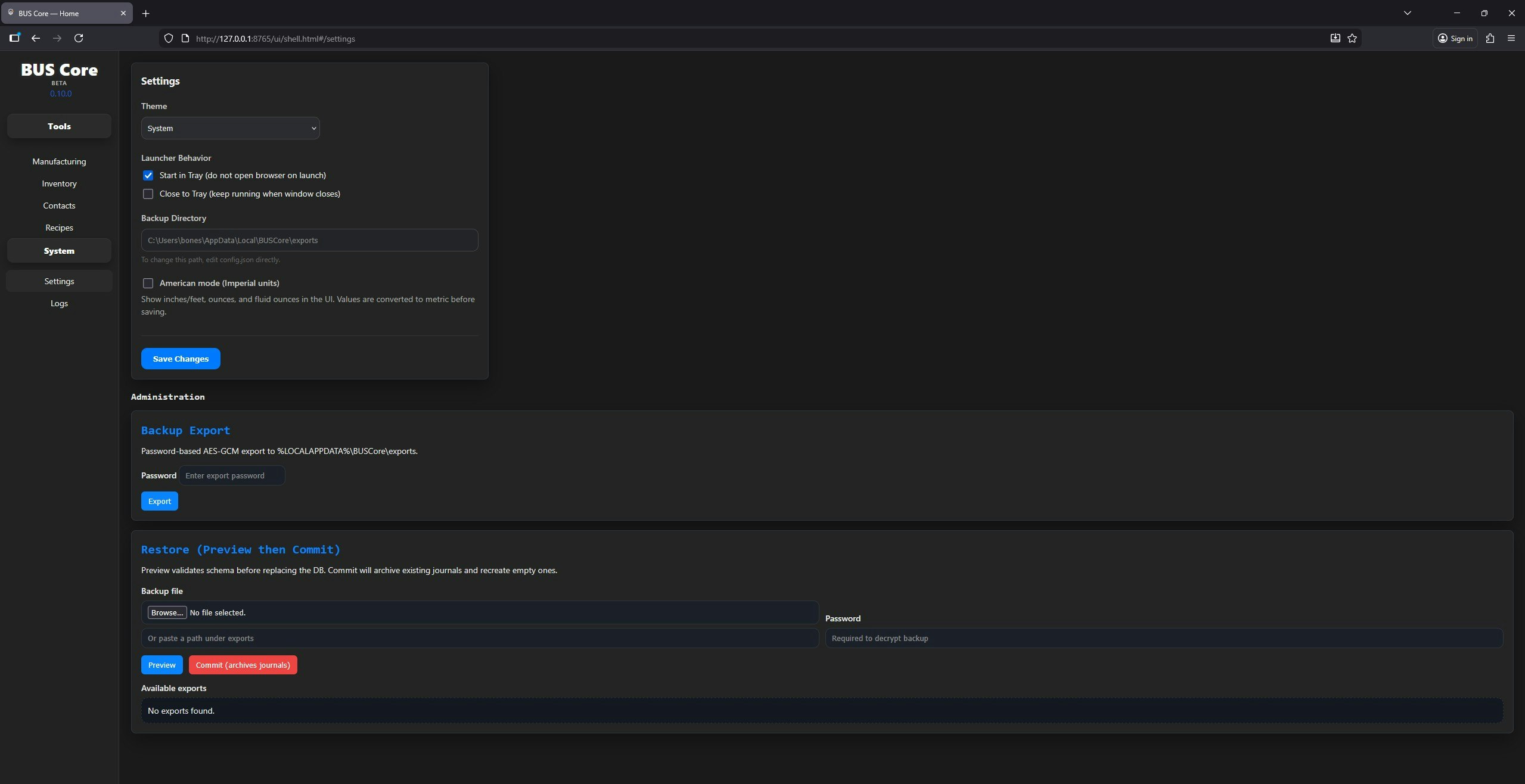Viewport: 1525px width, 784px height.
Task: Open the Logs page in sidebar
Action: point(58,303)
